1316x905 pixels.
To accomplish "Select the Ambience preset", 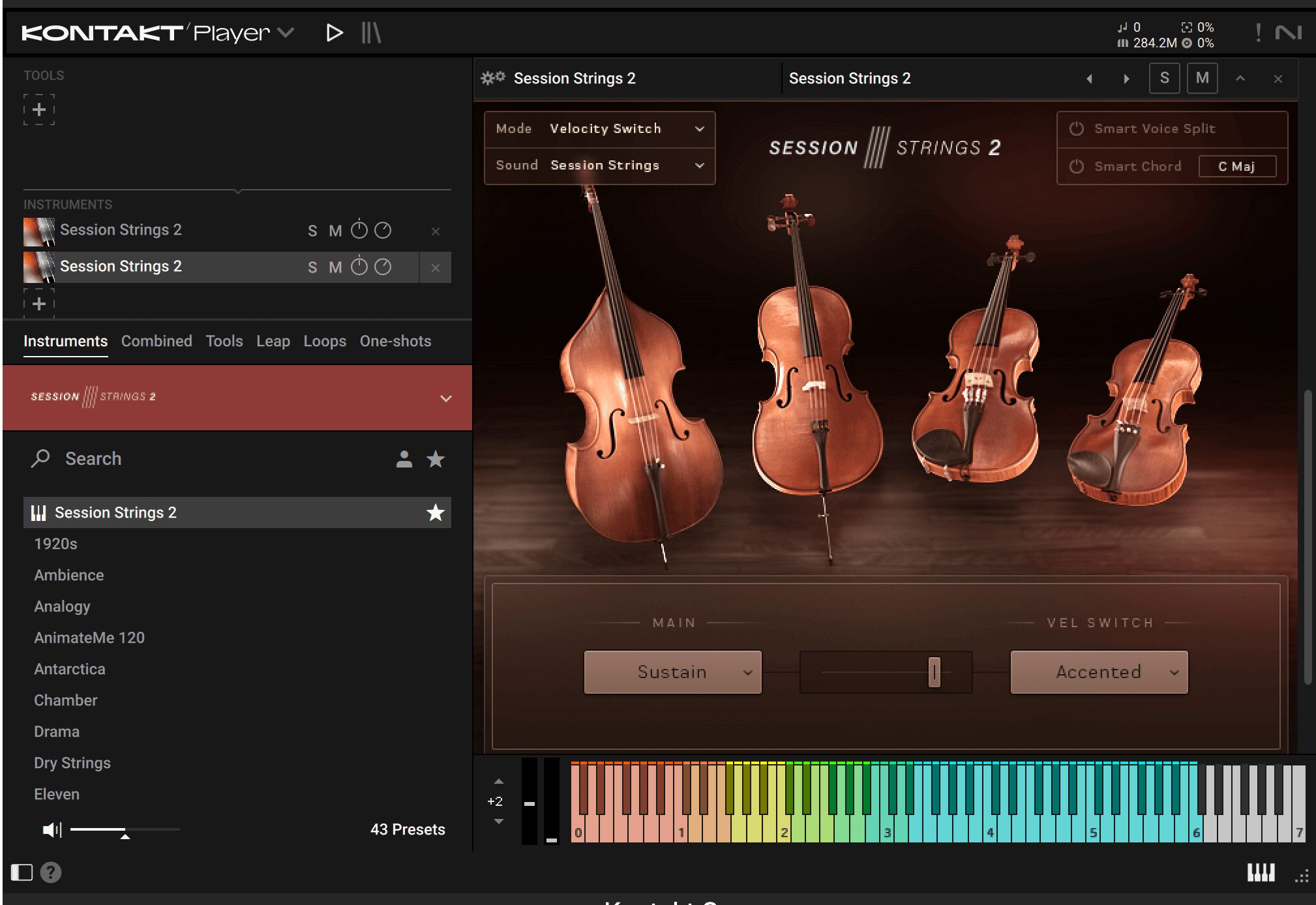I will [x=69, y=575].
